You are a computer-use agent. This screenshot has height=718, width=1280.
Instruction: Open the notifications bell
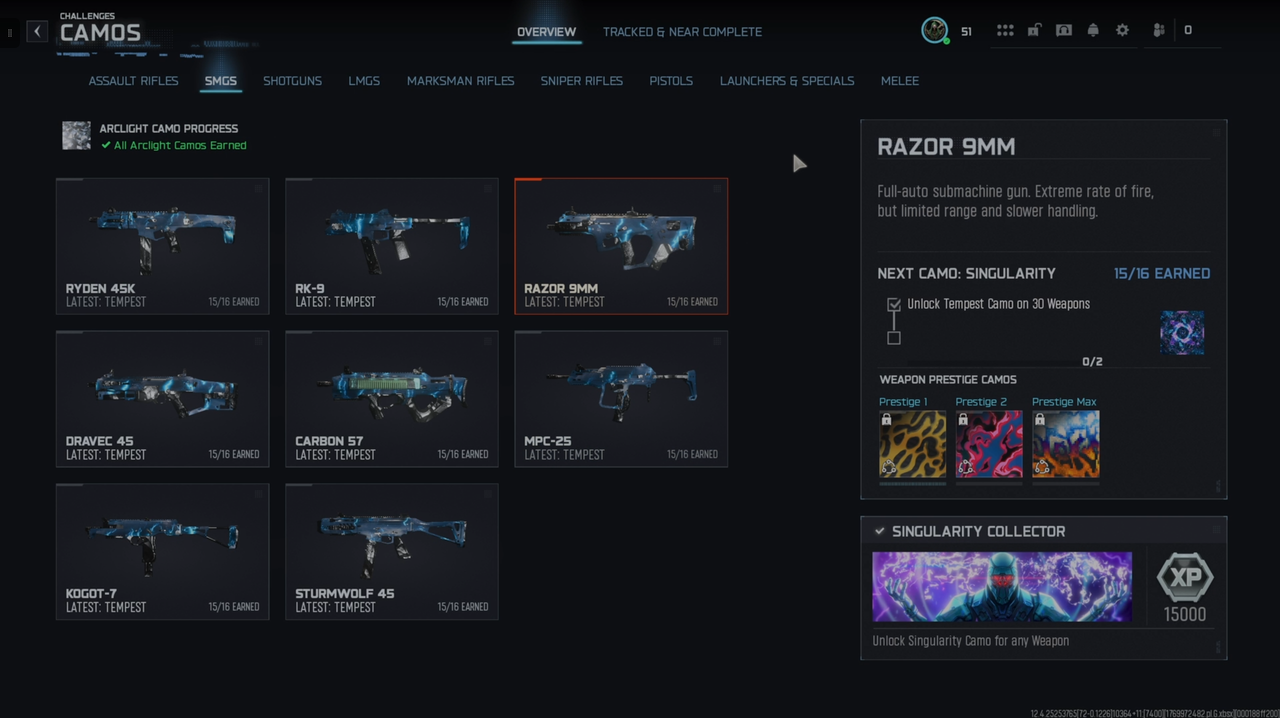[x=1093, y=30]
